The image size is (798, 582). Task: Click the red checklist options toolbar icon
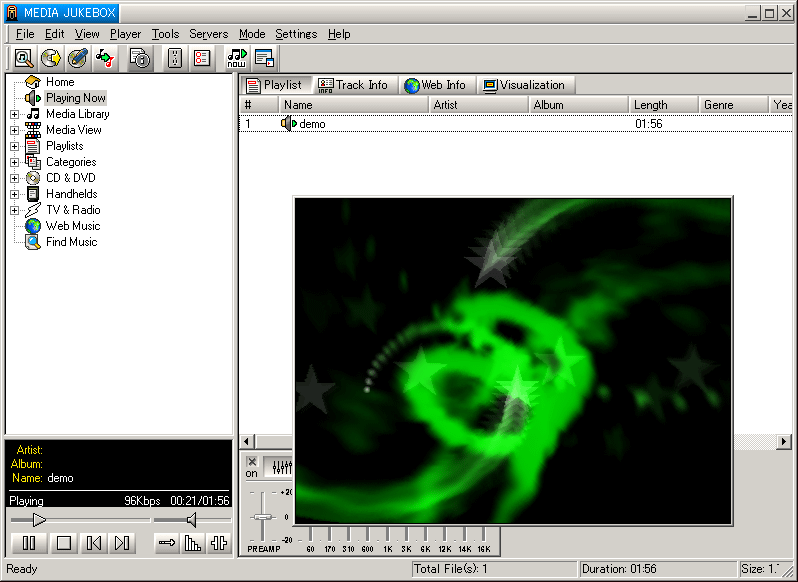click(202, 58)
